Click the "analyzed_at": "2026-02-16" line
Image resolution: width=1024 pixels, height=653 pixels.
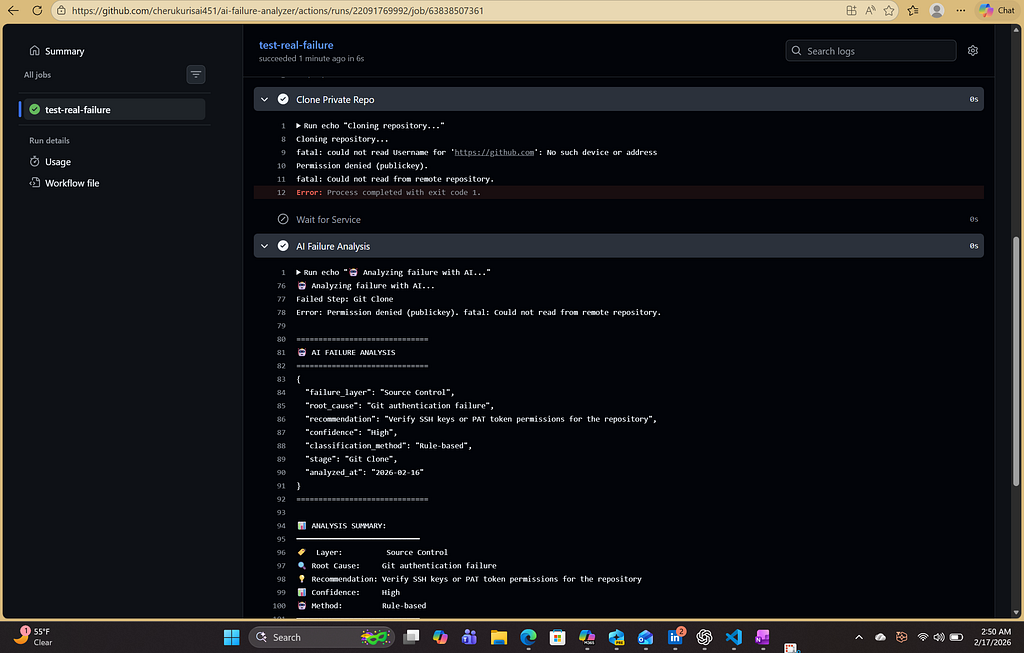364,472
